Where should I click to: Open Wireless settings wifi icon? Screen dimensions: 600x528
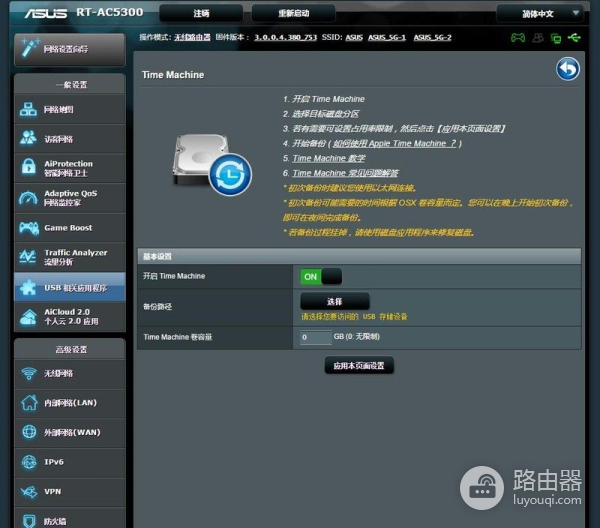point(29,373)
